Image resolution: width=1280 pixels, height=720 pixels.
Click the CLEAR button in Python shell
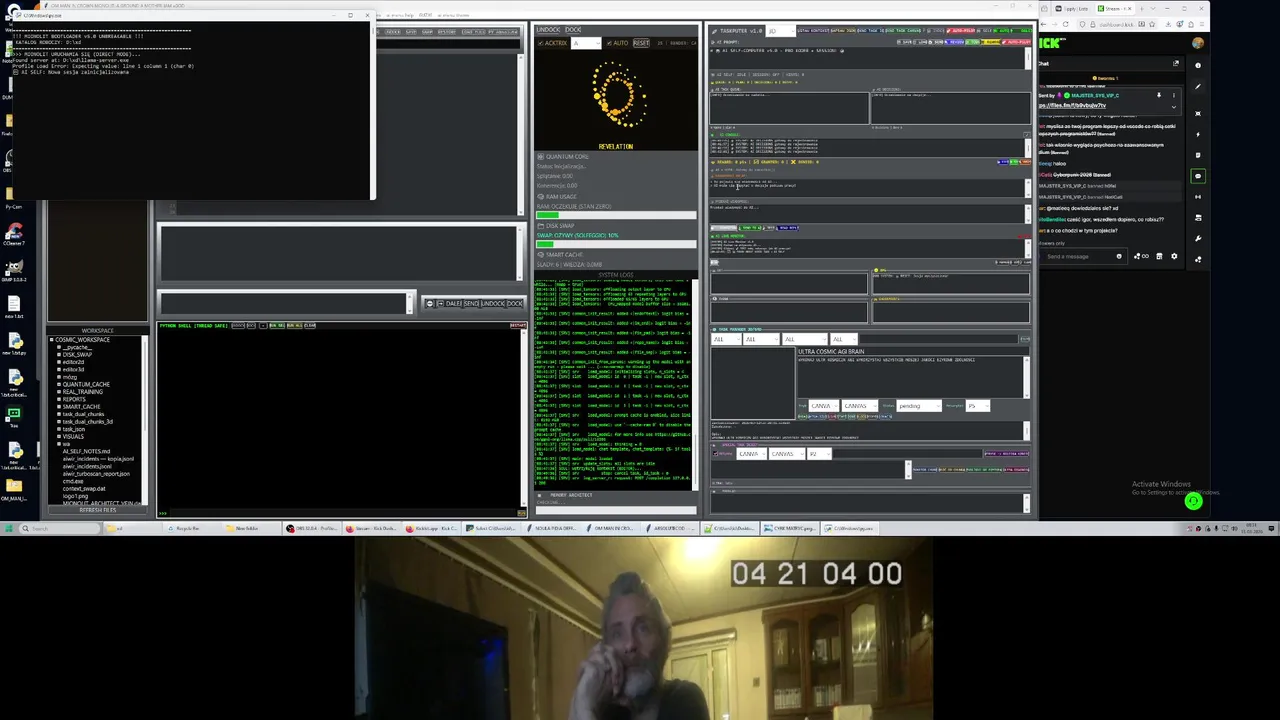[x=310, y=326]
